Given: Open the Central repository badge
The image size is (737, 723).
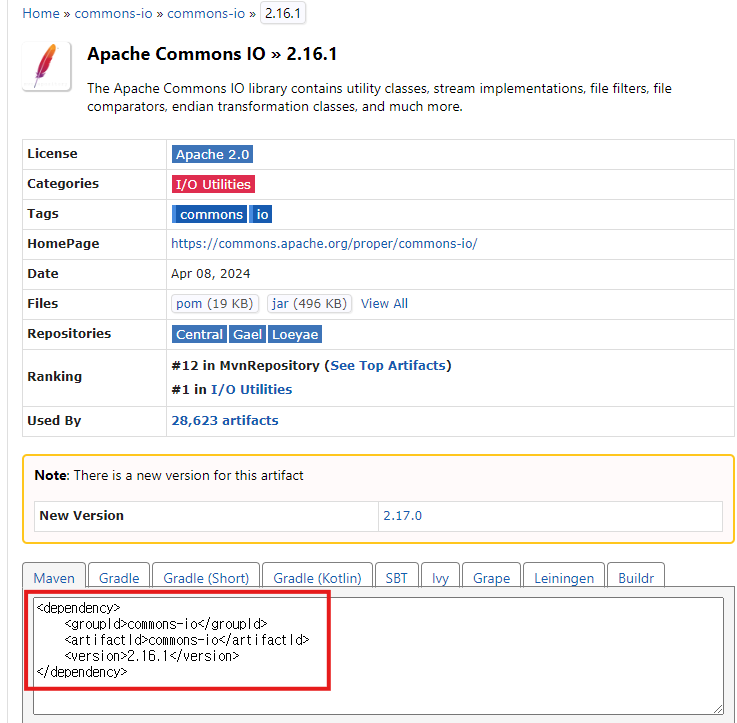Looking at the screenshot, I should [x=199, y=334].
